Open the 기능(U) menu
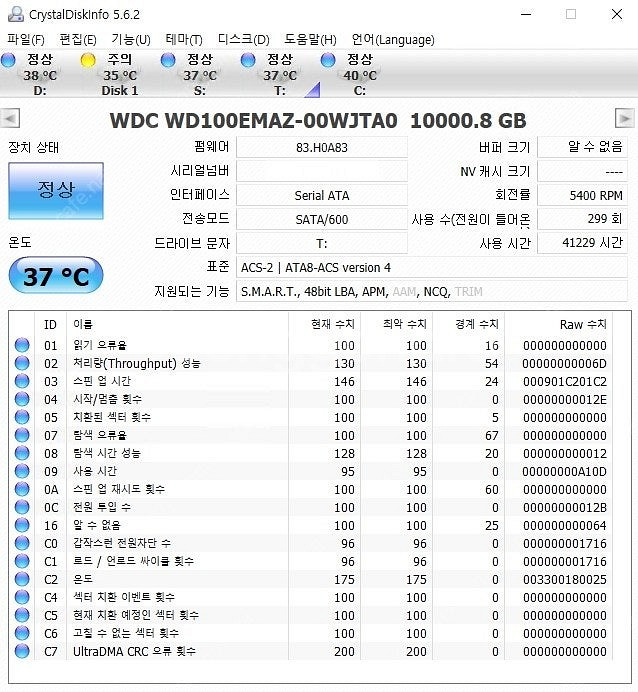Viewport: 638px width, 692px height. pos(131,40)
